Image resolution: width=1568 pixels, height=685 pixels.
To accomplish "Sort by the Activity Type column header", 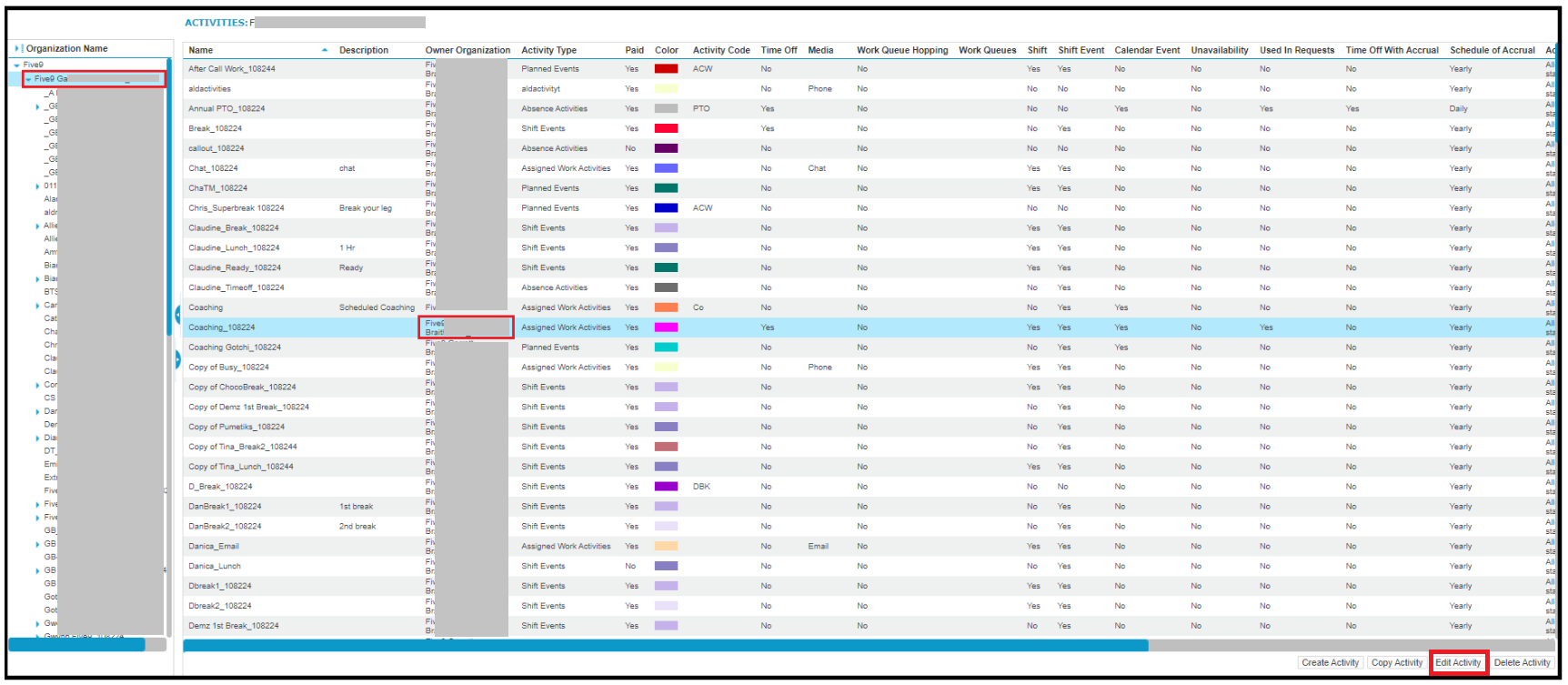I will [x=548, y=50].
